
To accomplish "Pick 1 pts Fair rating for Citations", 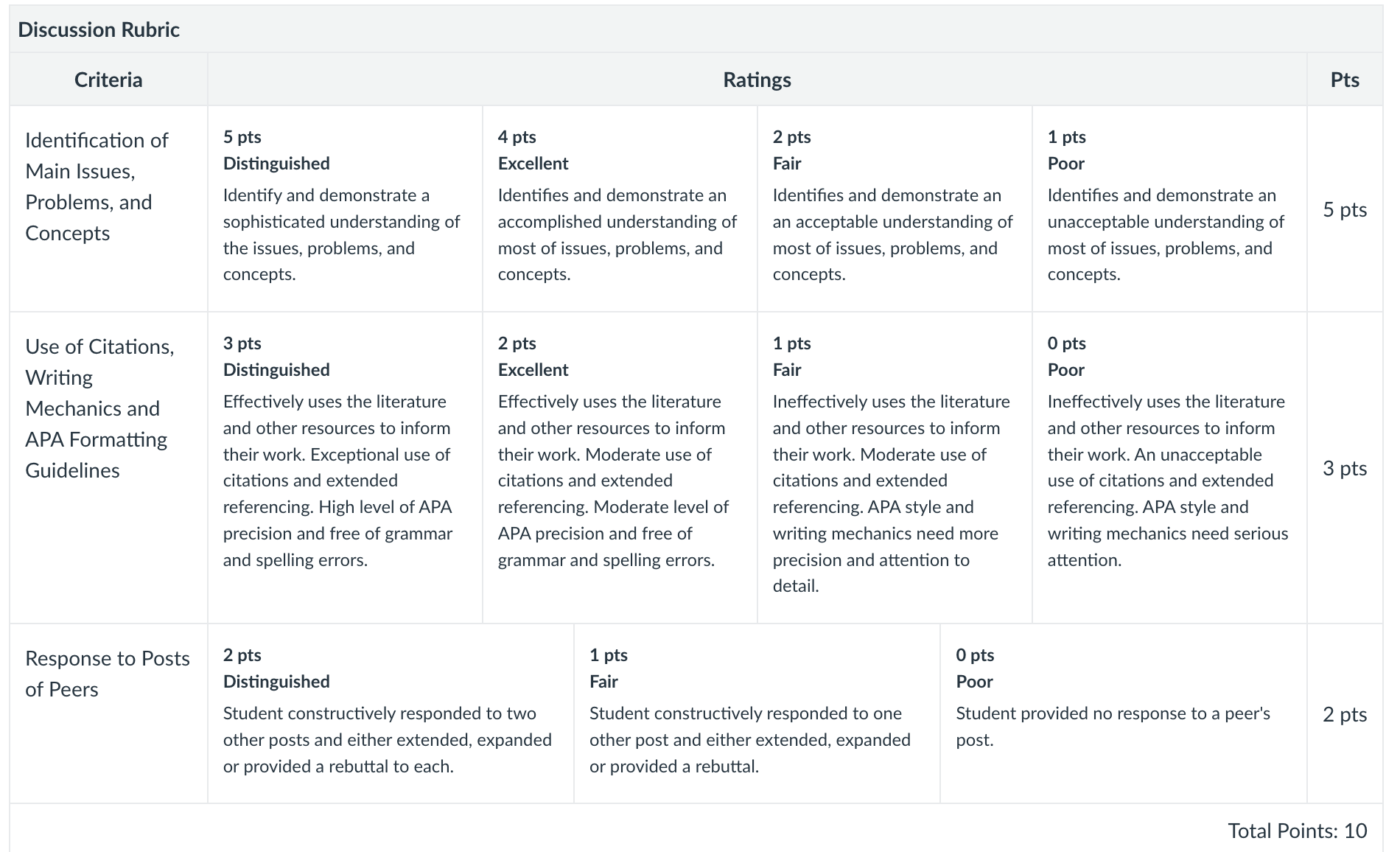I will tap(895, 467).
